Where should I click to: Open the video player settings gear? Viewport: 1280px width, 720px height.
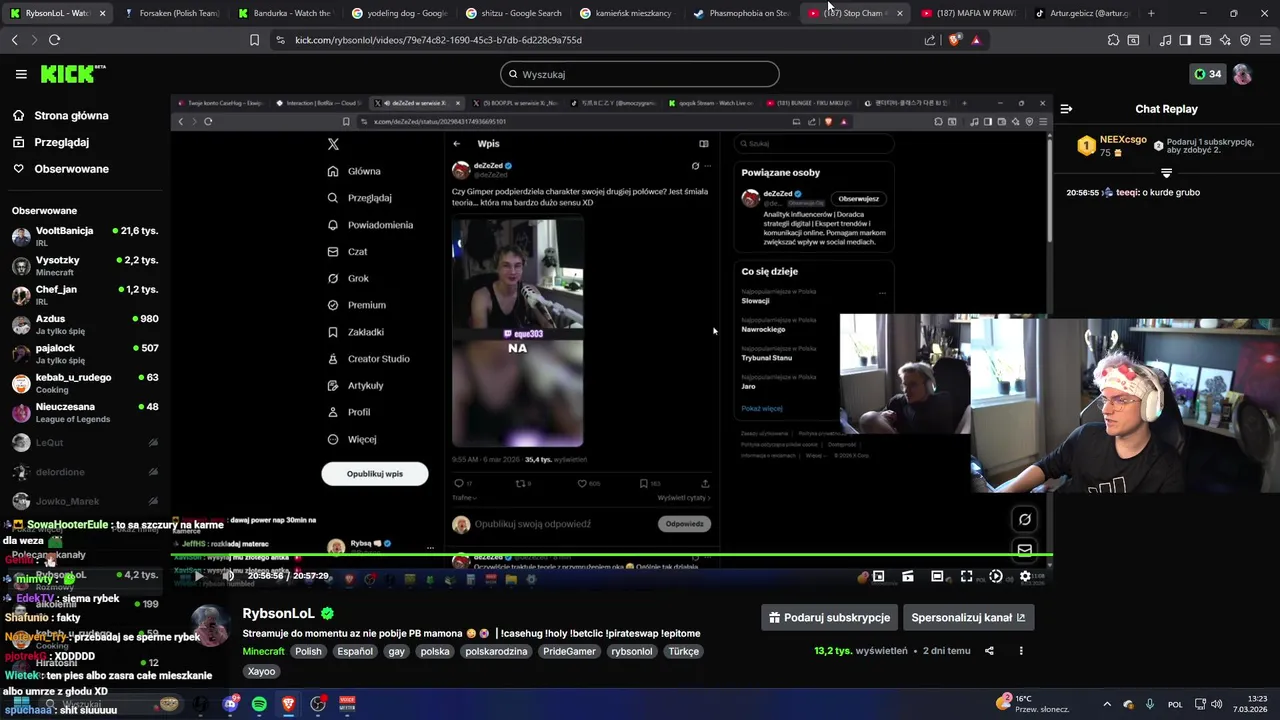point(1025,576)
